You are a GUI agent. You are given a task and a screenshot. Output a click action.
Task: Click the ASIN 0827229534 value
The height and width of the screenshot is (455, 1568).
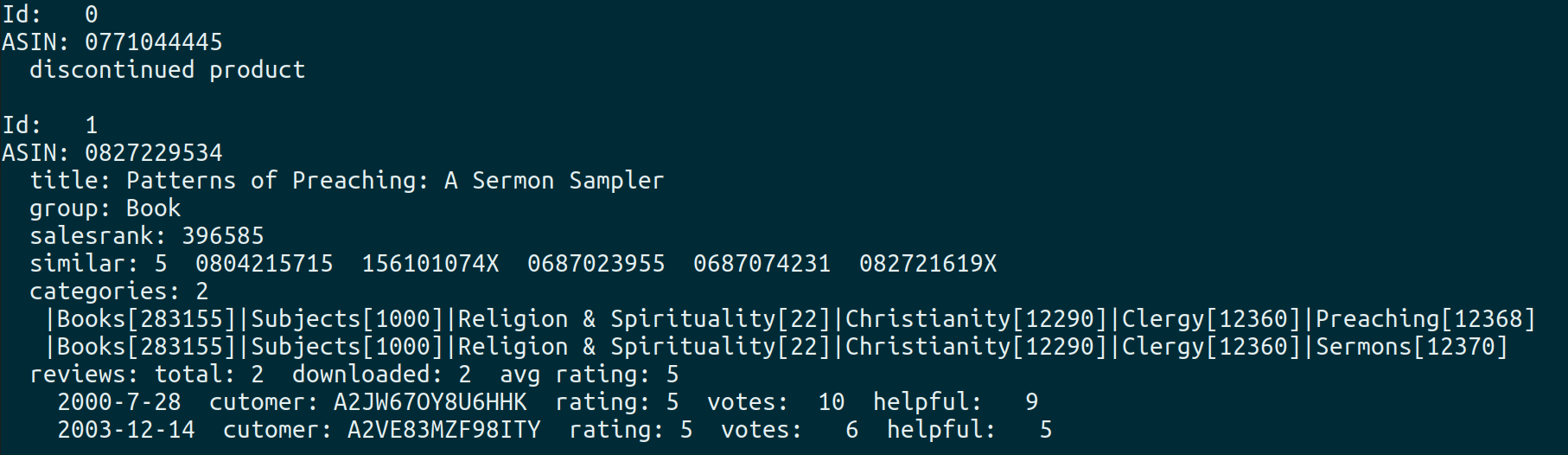153,153
